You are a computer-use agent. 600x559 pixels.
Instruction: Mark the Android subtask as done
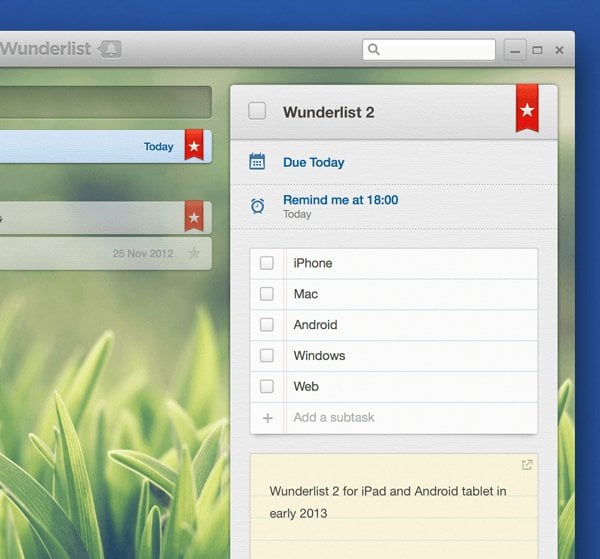click(x=267, y=325)
